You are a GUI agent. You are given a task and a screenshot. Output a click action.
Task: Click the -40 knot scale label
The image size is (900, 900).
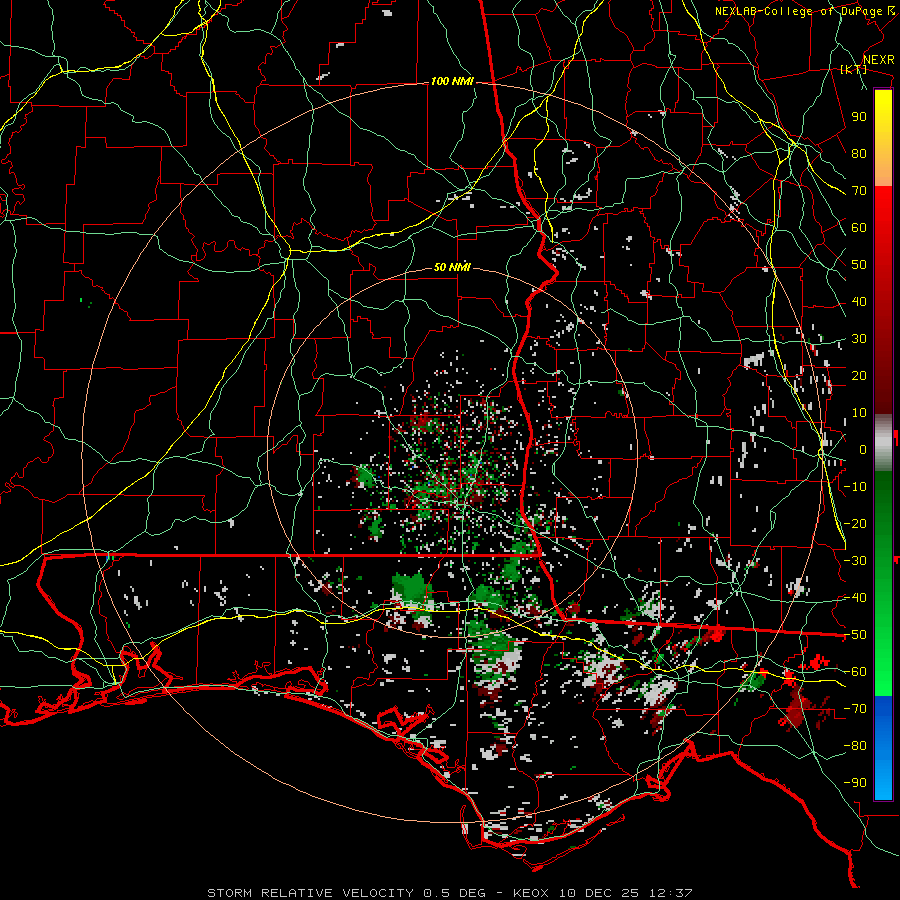pos(855,598)
